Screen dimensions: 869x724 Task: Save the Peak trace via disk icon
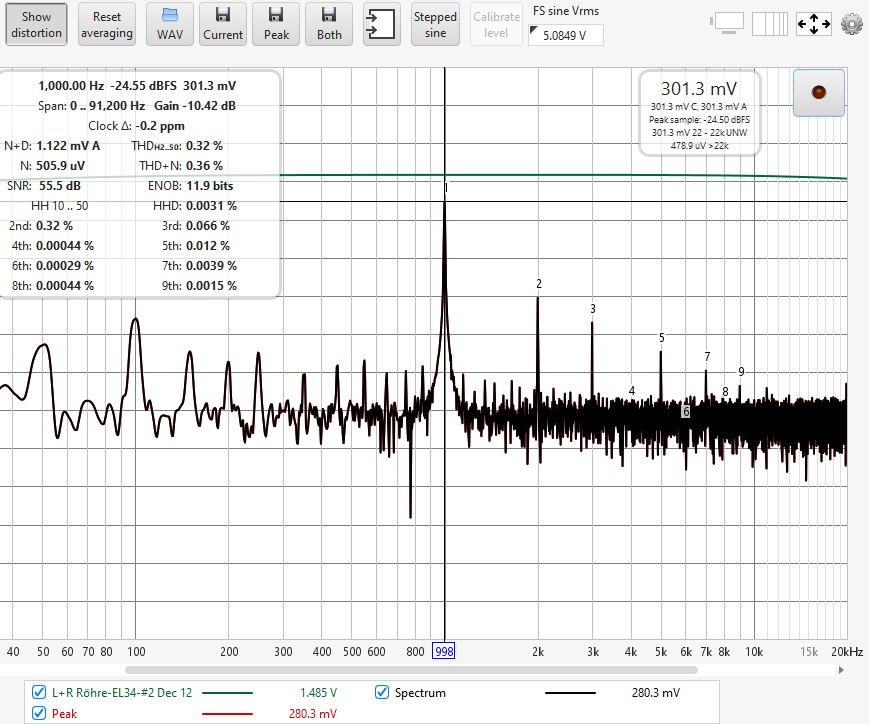[x=276, y=25]
